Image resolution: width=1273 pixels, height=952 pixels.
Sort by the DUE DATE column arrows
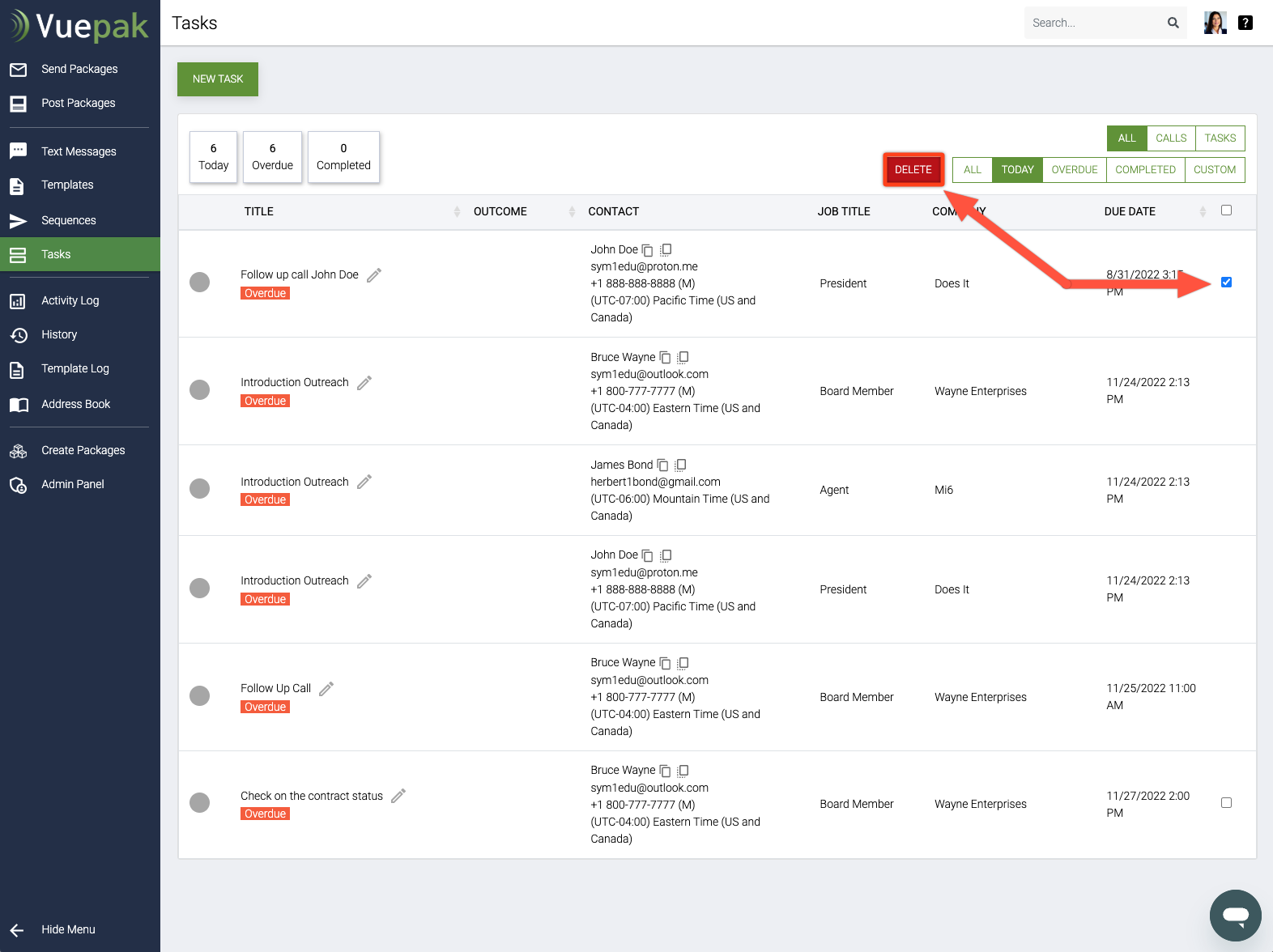pos(1203,211)
